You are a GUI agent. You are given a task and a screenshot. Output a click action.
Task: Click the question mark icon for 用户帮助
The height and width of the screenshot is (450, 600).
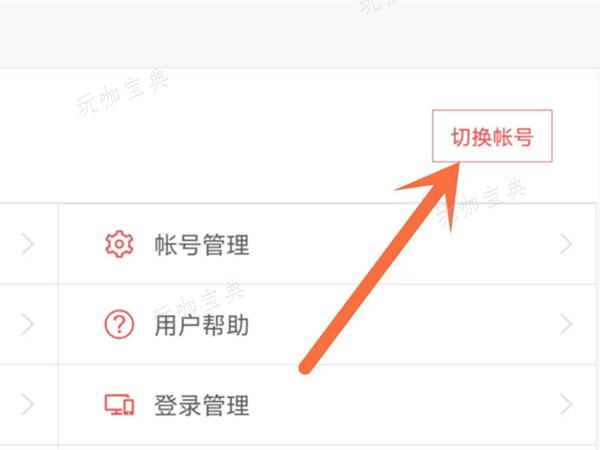119,324
